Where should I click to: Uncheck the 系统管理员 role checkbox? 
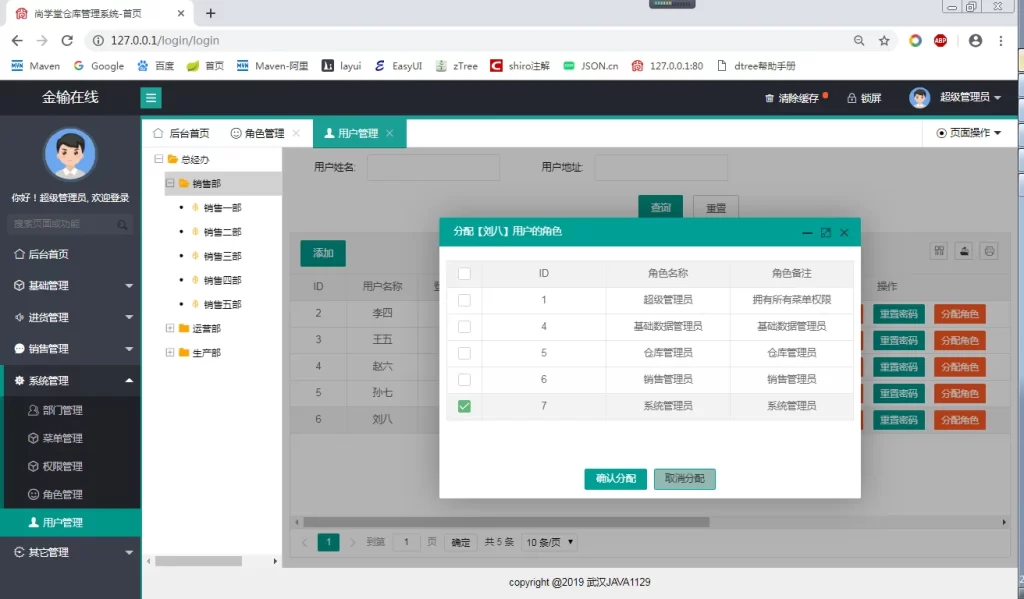pyautogui.click(x=464, y=405)
